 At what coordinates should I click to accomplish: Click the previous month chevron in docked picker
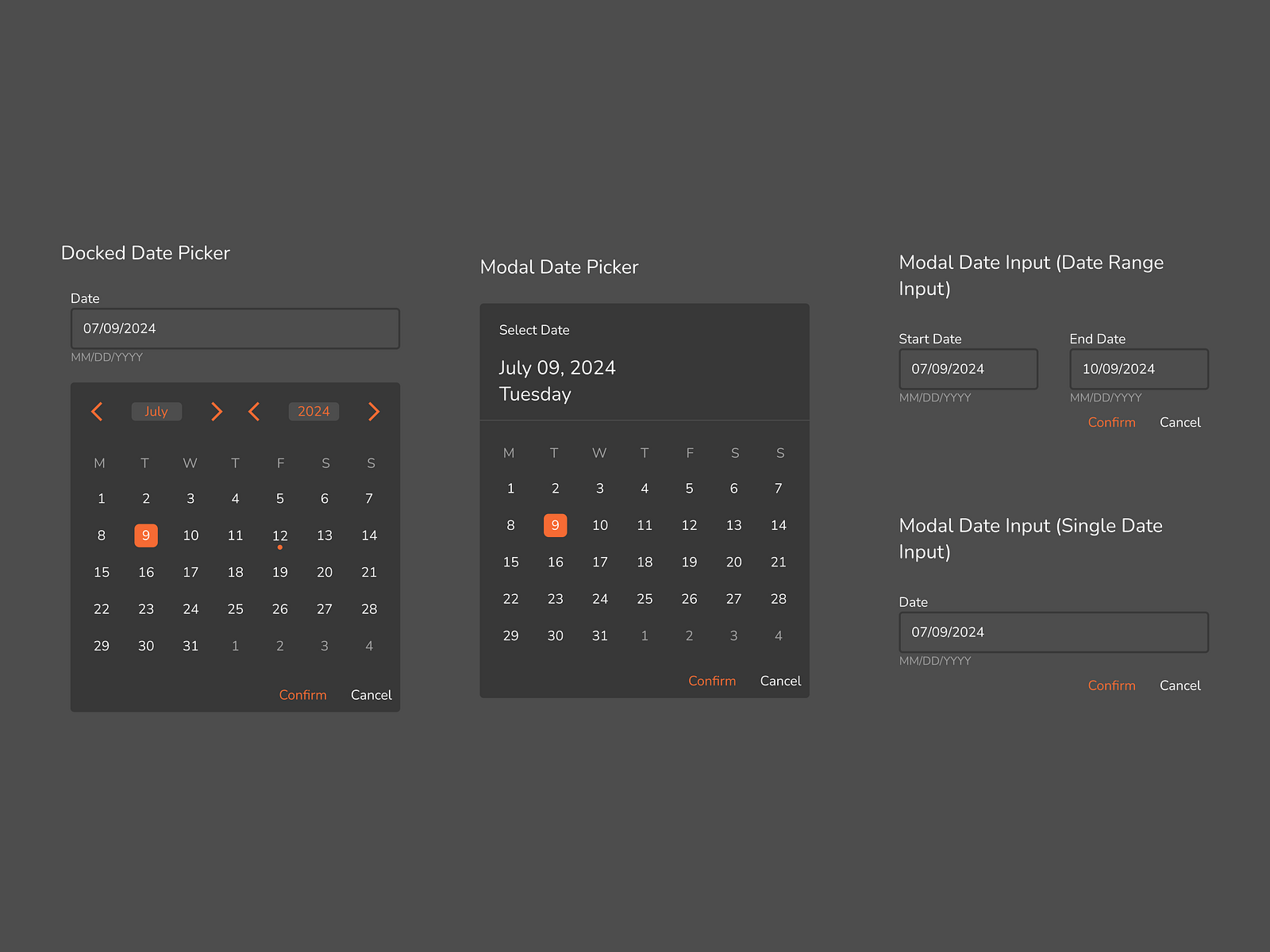click(x=97, y=411)
